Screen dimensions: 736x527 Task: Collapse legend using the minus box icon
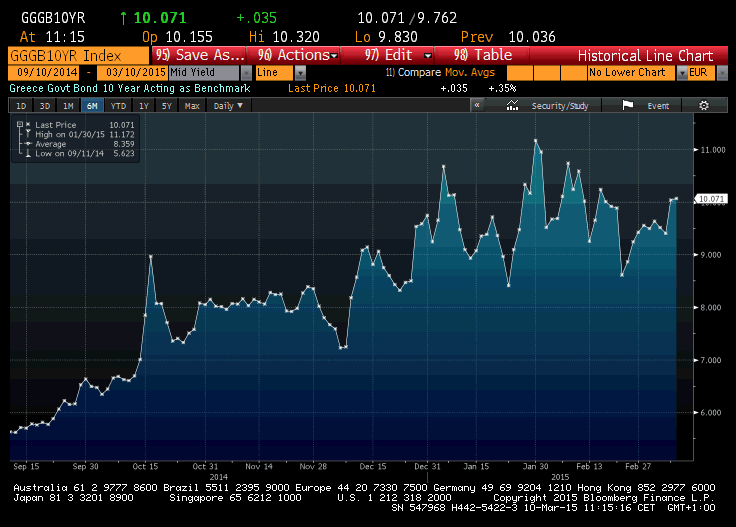pos(20,124)
